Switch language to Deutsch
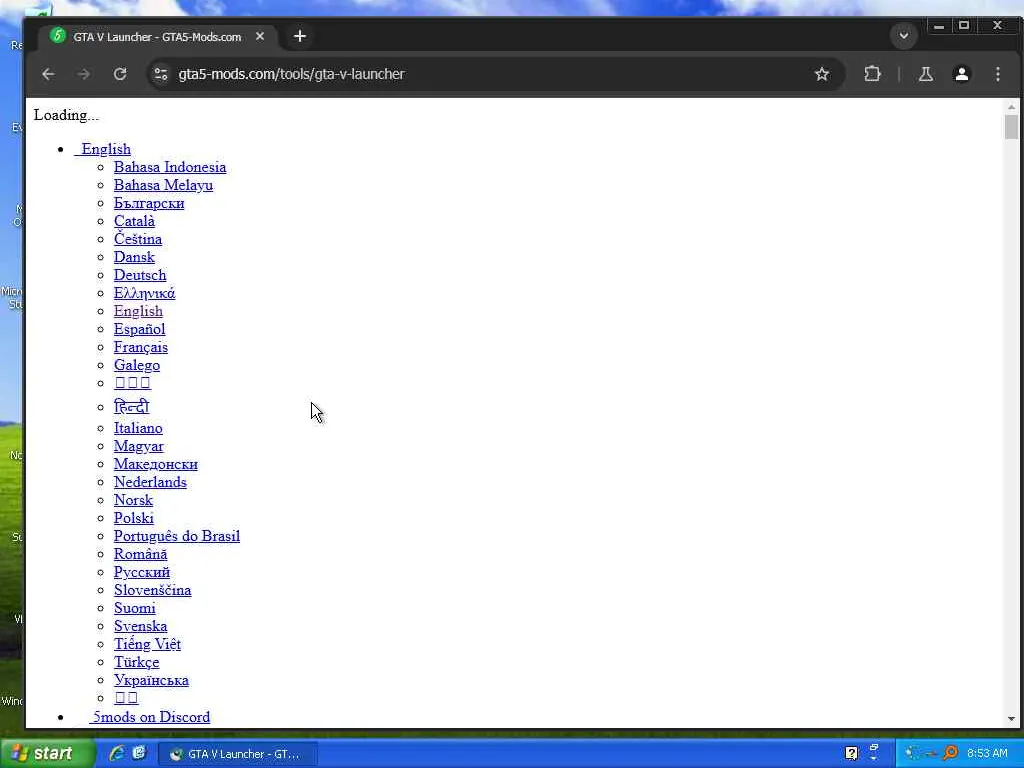 pos(140,276)
